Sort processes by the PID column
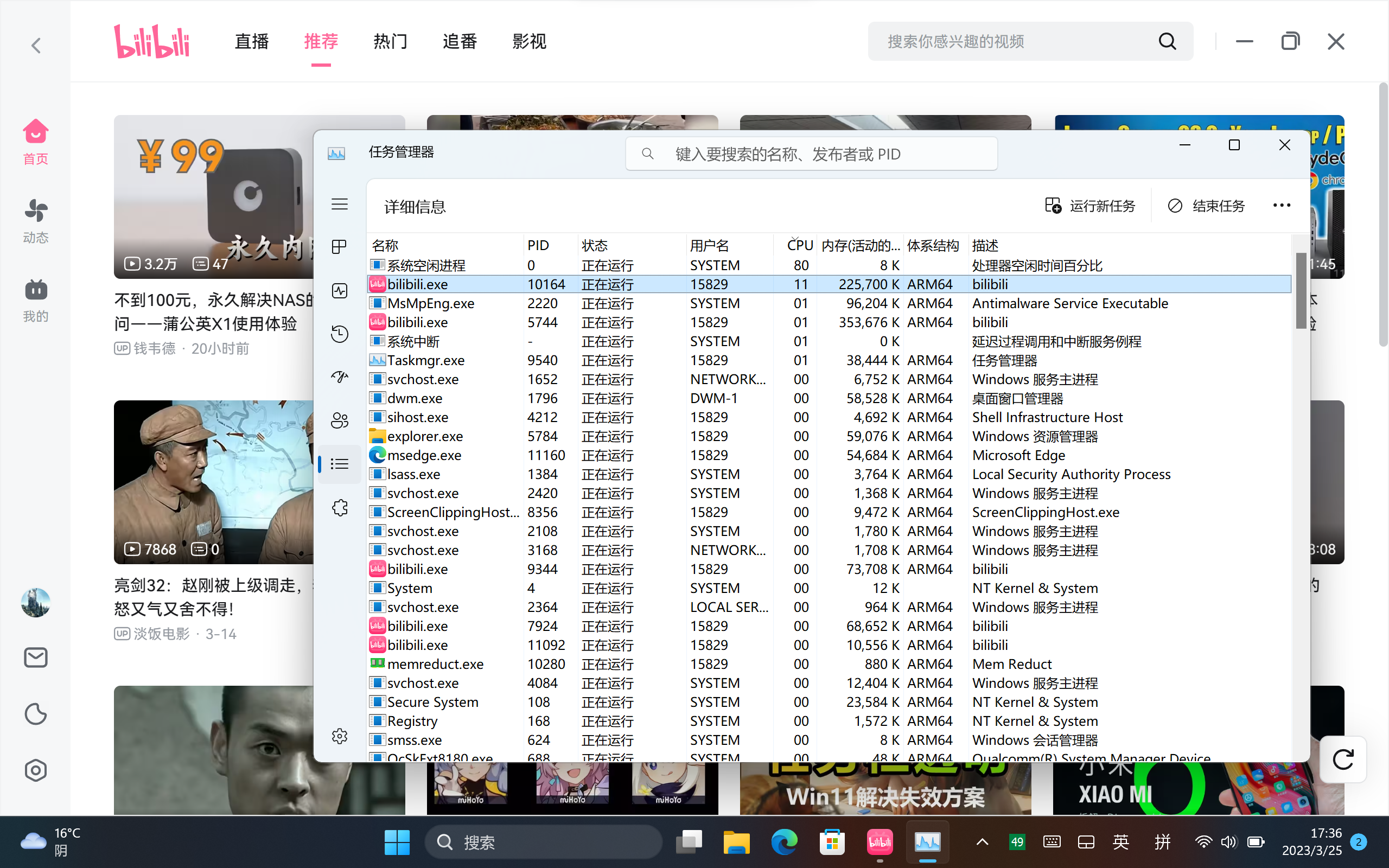 (550, 246)
